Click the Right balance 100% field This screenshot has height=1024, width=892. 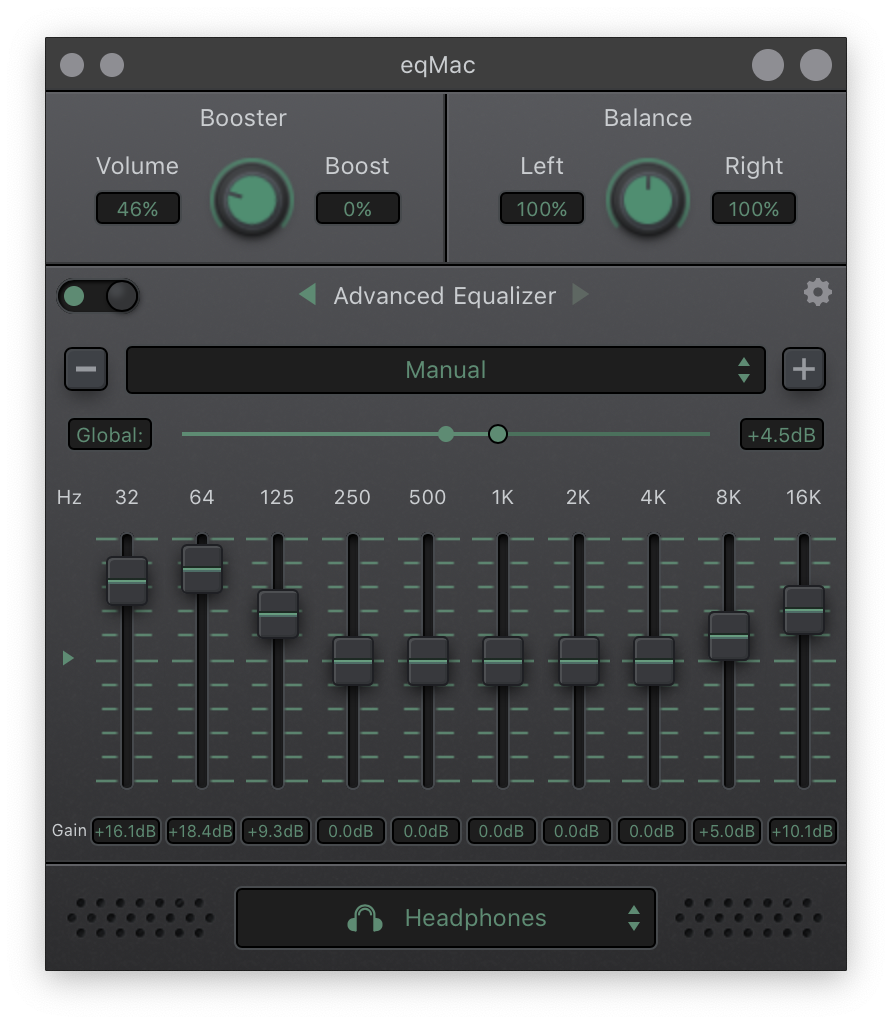pos(754,208)
